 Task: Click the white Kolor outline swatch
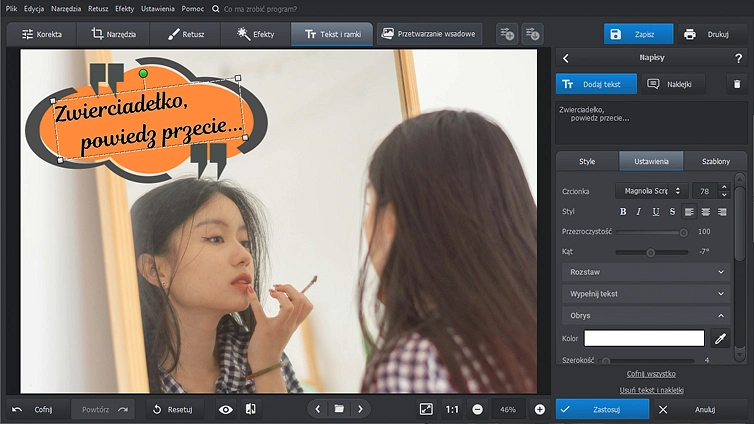coord(644,339)
